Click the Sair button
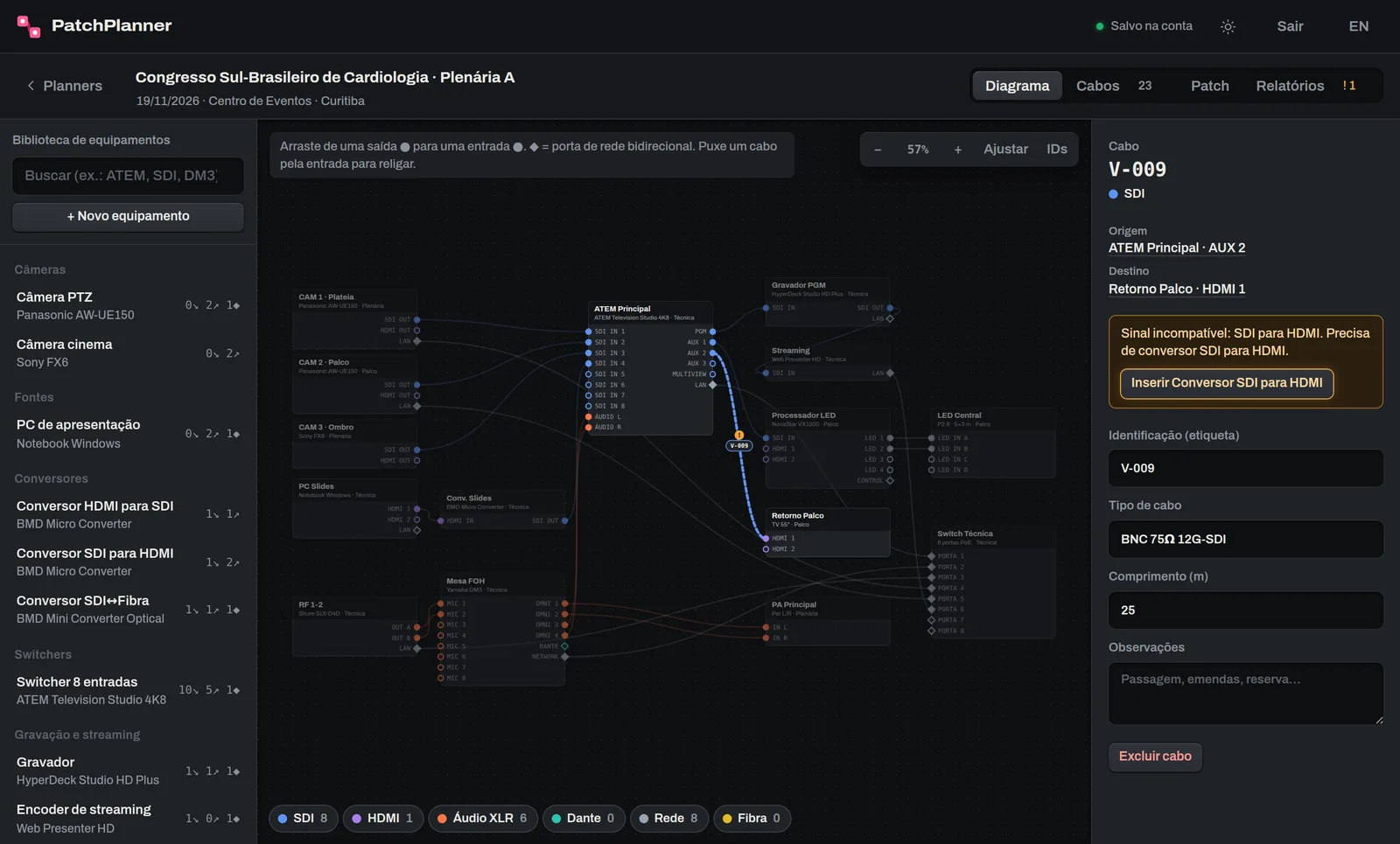The width and height of the screenshot is (1400, 844). click(x=1290, y=26)
